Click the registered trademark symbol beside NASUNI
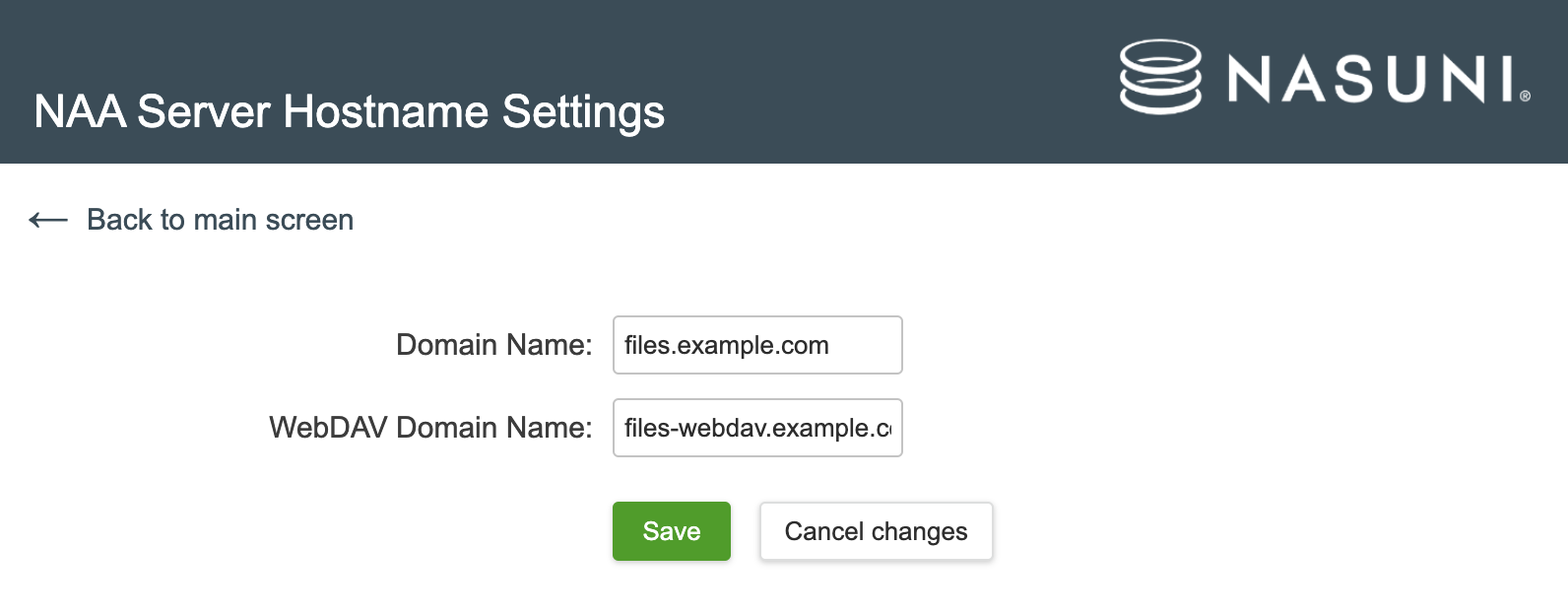1568x615 pixels. (x=1525, y=96)
